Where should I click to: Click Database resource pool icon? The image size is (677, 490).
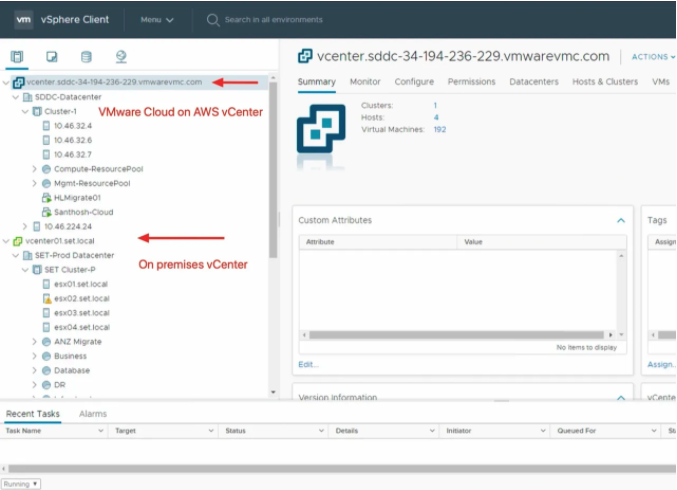tap(46, 370)
